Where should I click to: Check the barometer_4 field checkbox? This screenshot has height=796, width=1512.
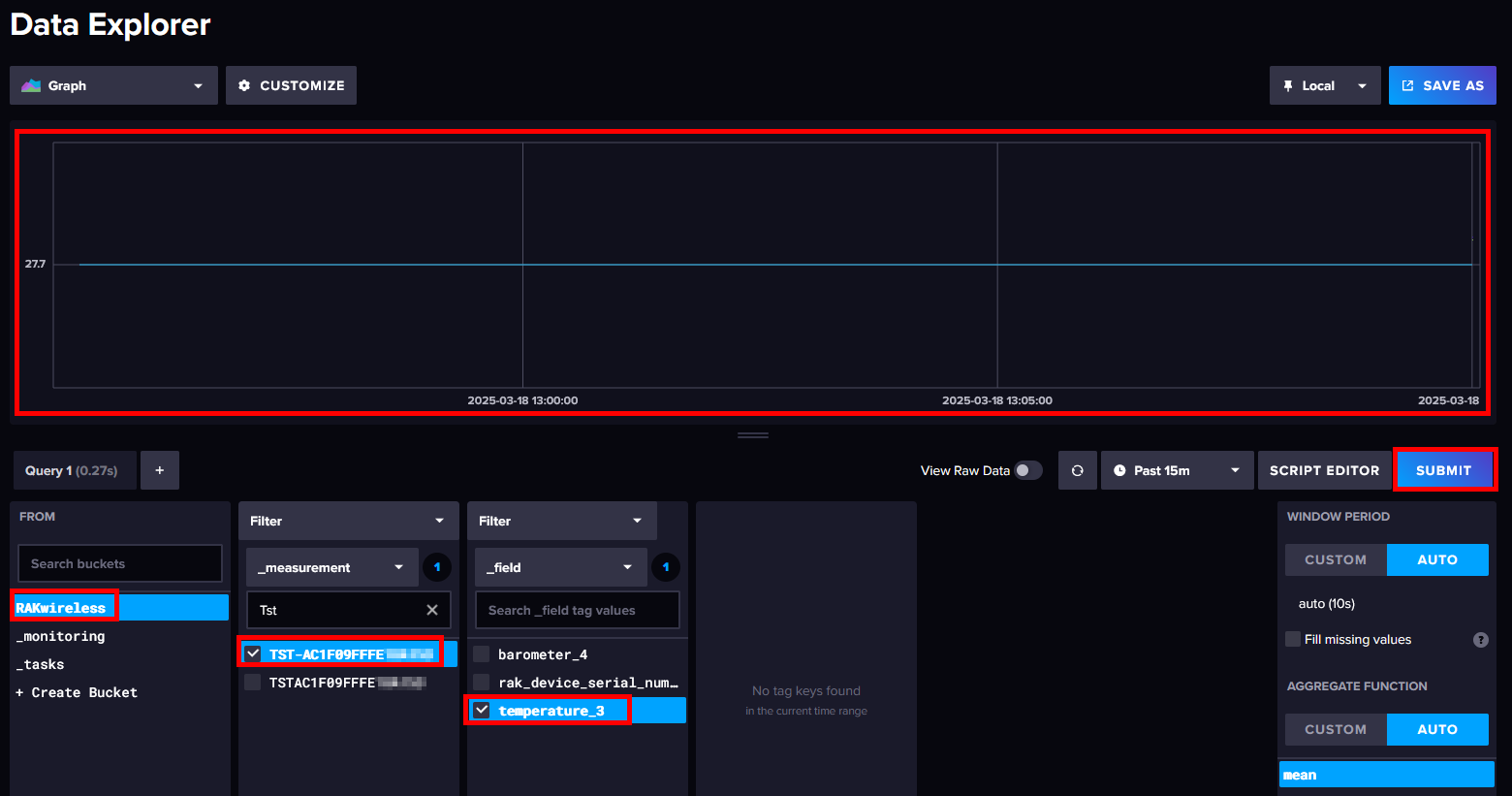click(482, 653)
